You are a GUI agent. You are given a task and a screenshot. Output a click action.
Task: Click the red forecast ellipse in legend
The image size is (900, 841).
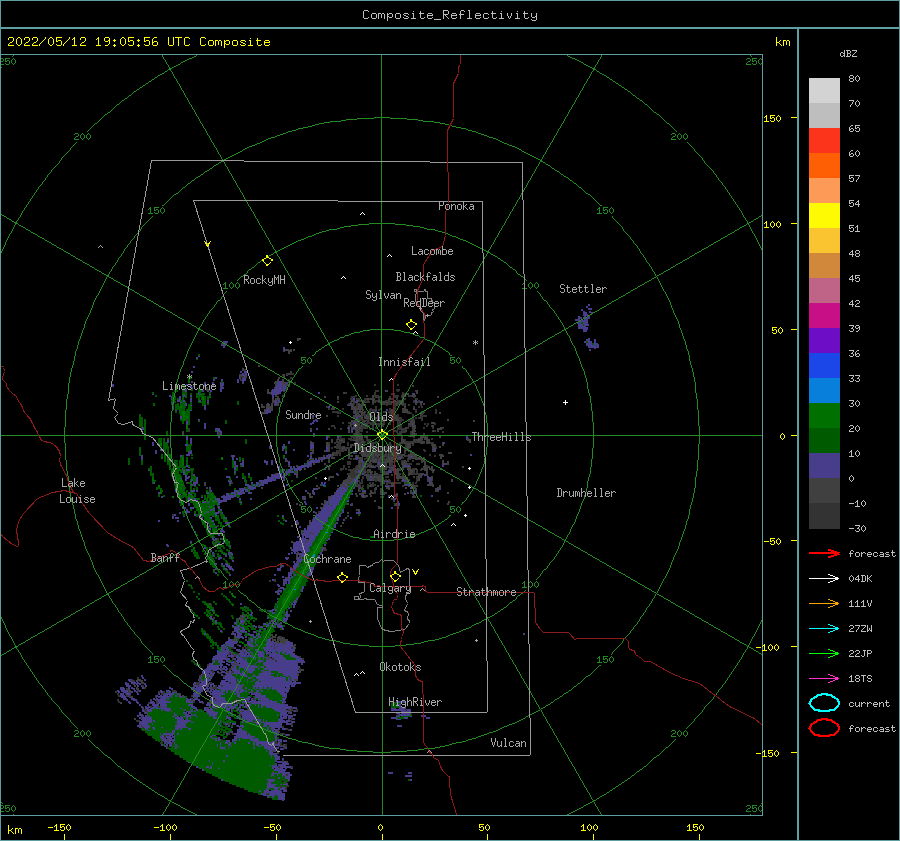[824, 728]
